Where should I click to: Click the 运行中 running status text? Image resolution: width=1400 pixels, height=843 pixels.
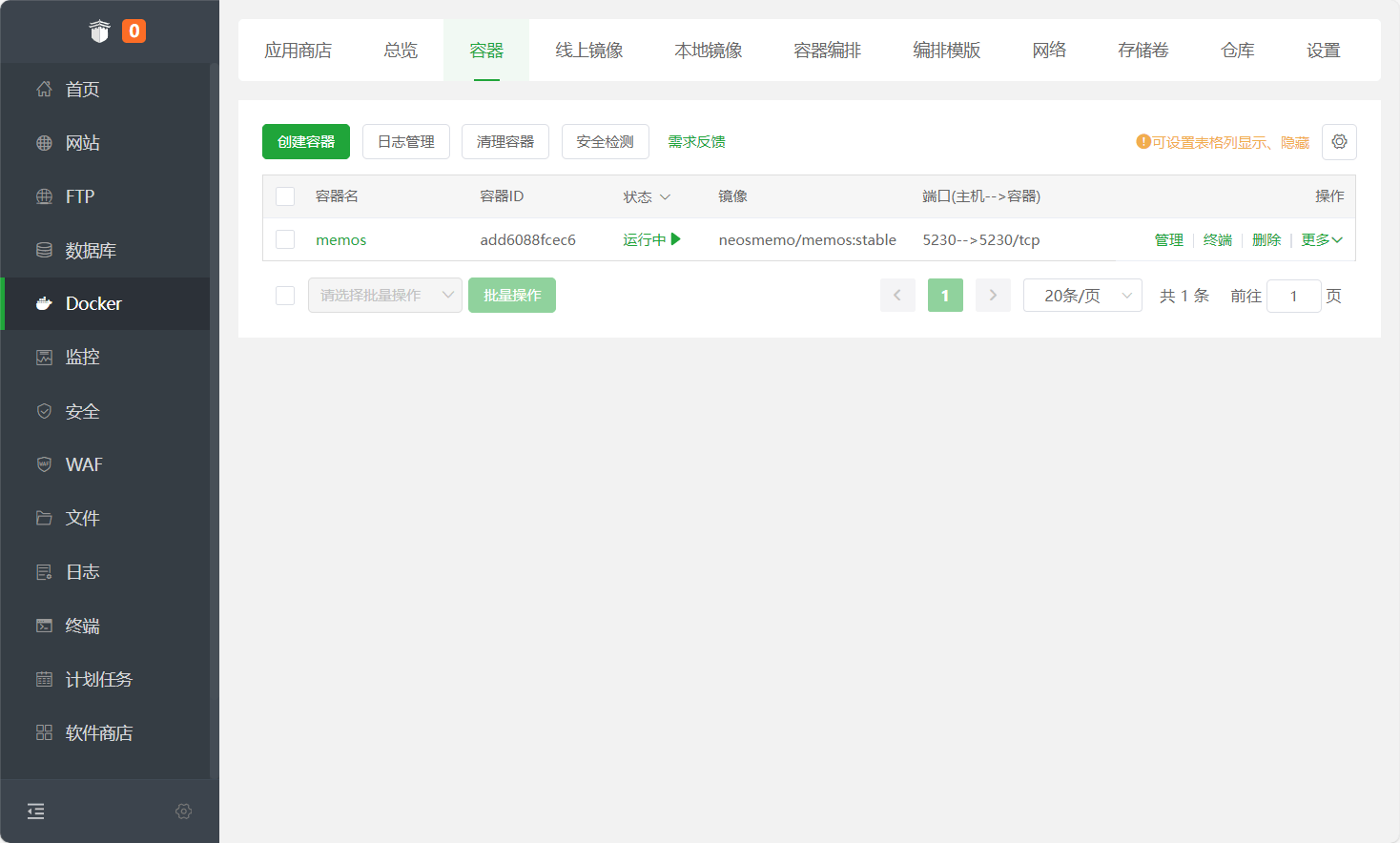click(x=645, y=240)
